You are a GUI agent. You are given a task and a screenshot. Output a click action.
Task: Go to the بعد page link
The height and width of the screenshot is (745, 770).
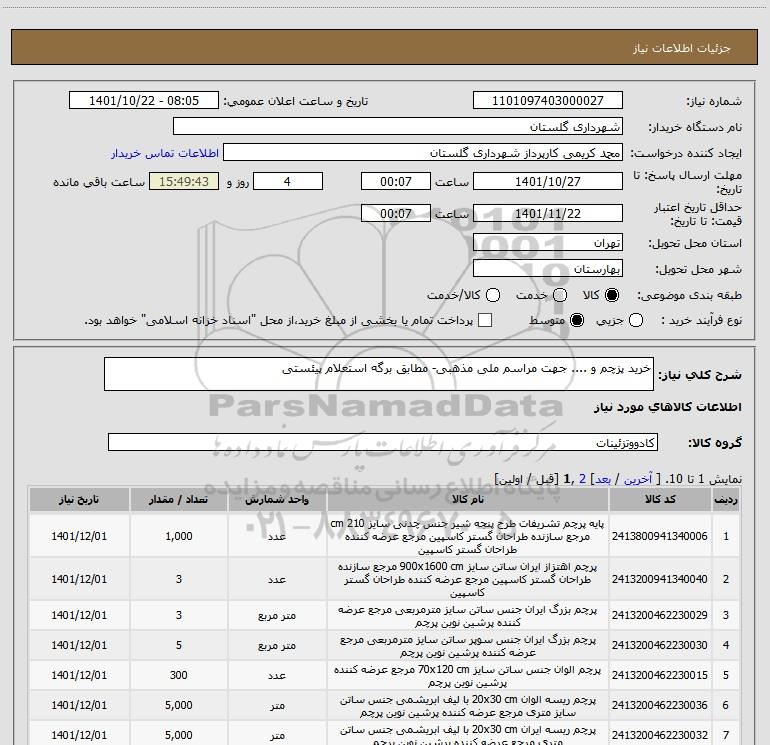coord(603,479)
